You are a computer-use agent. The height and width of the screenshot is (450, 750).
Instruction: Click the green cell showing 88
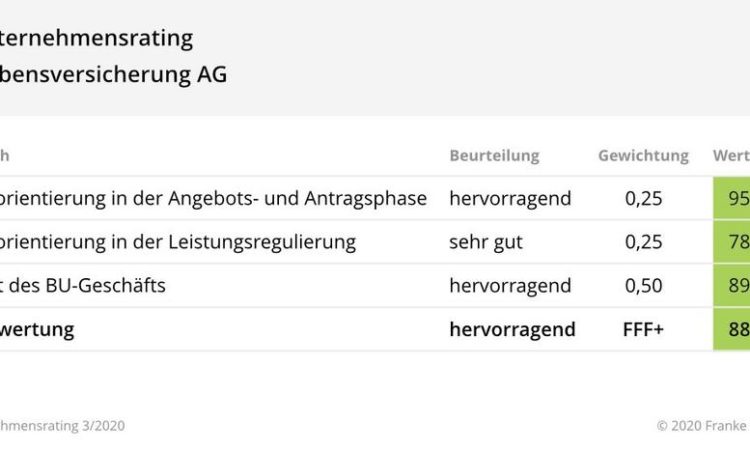point(731,329)
